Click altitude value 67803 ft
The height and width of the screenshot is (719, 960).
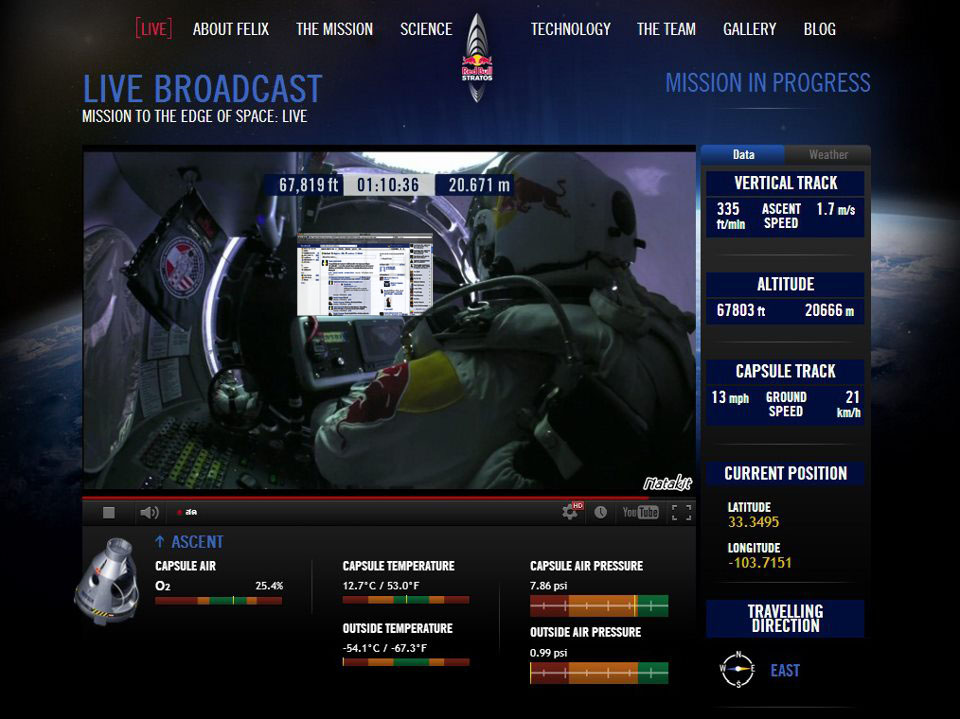point(741,311)
